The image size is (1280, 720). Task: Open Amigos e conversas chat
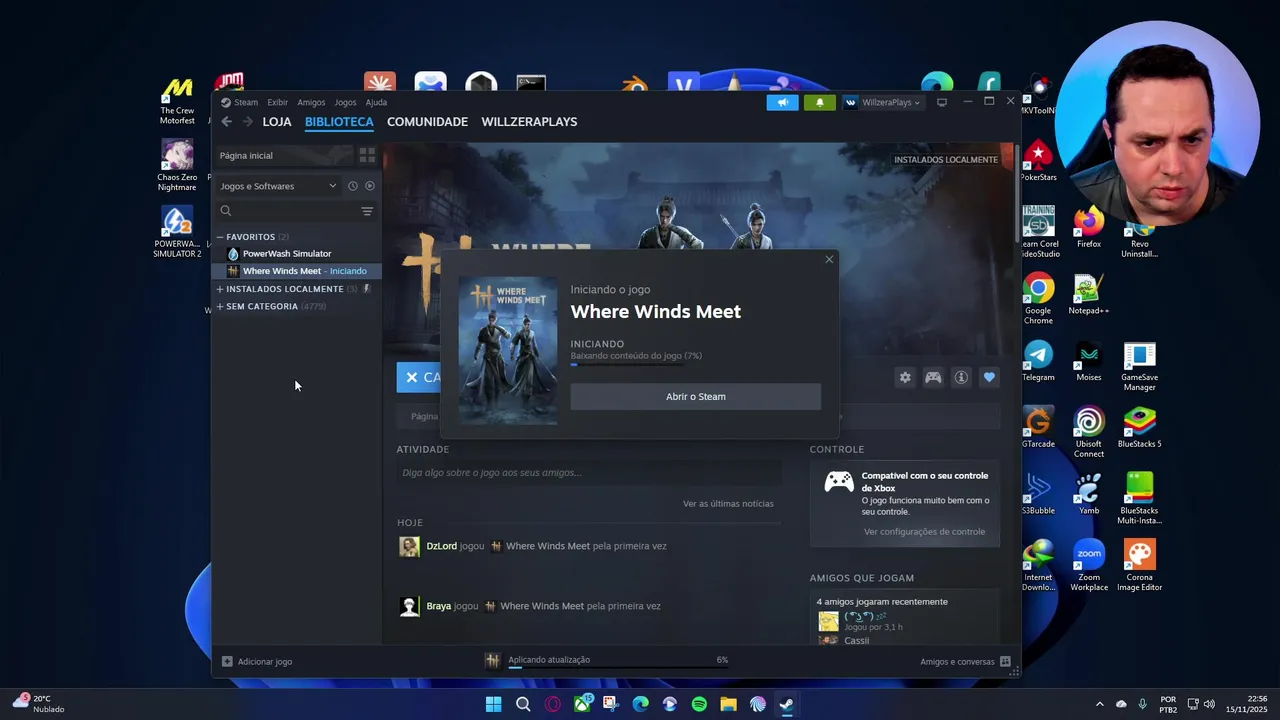(x=965, y=662)
